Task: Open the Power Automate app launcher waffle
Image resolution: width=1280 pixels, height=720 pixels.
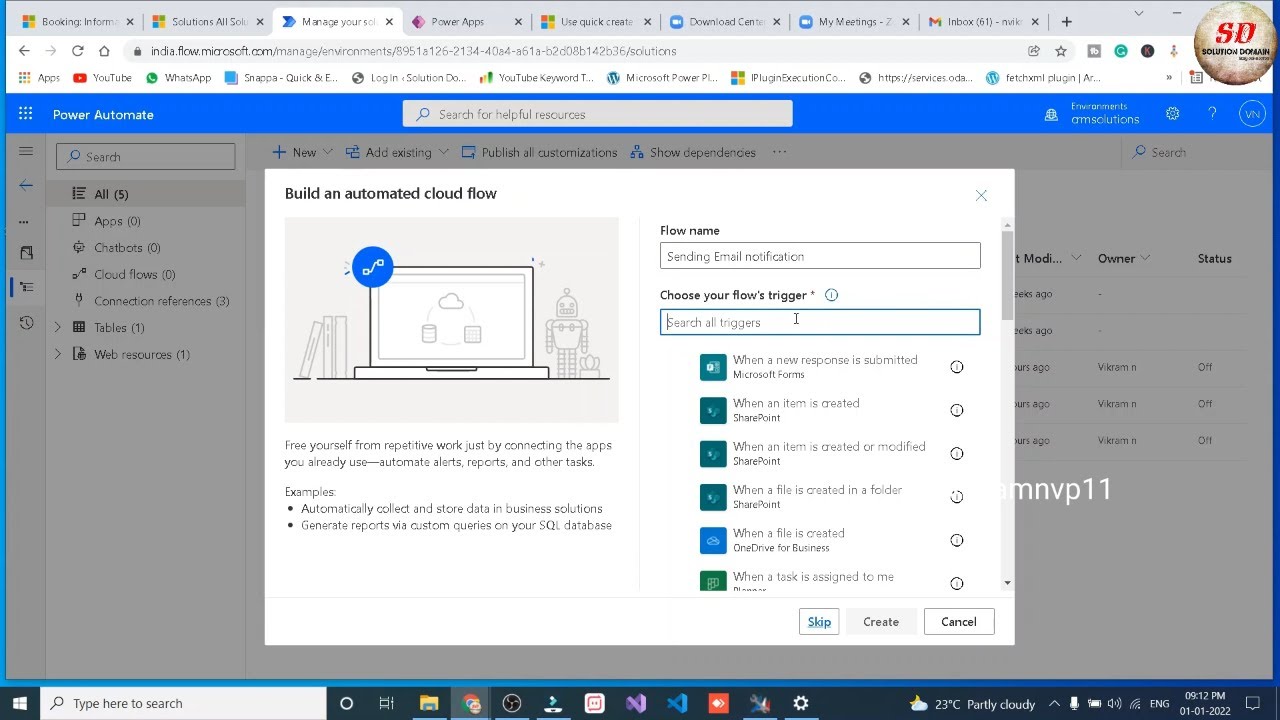Action: (25, 114)
